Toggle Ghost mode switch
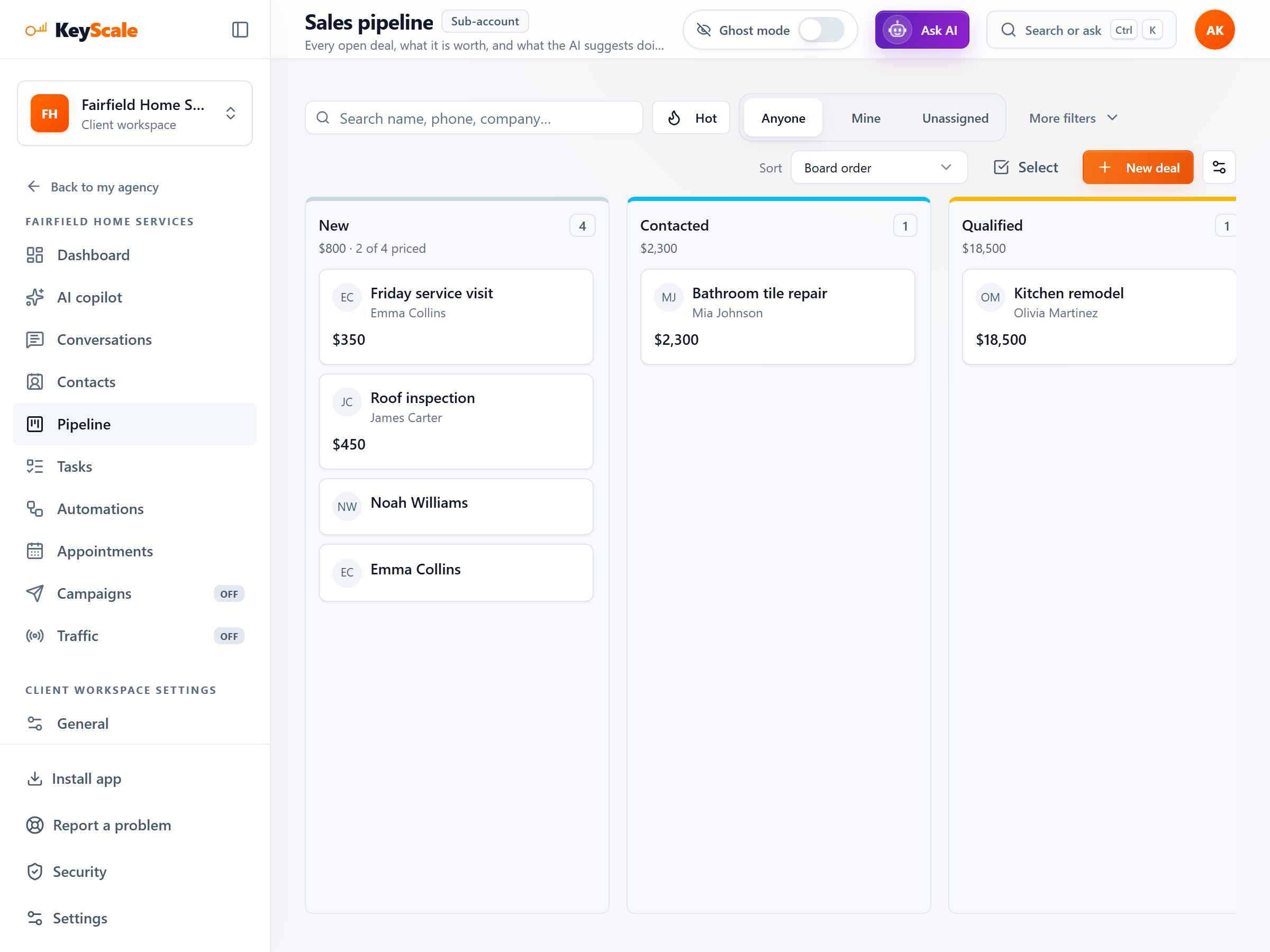The width and height of the screenshot is (1270, 952). (x=821, y=30)
